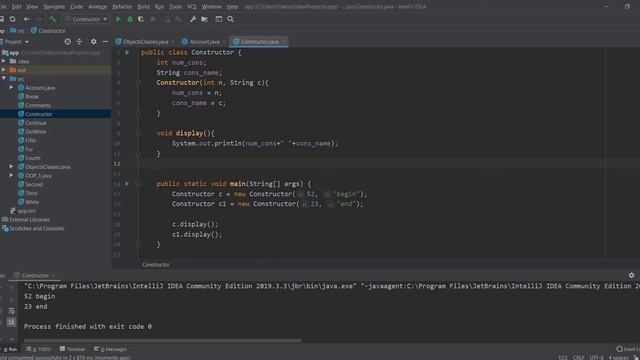This screenshot has height=360, width=640.
Task: Click Run with Coverage icon
Action: click(141, 19)
